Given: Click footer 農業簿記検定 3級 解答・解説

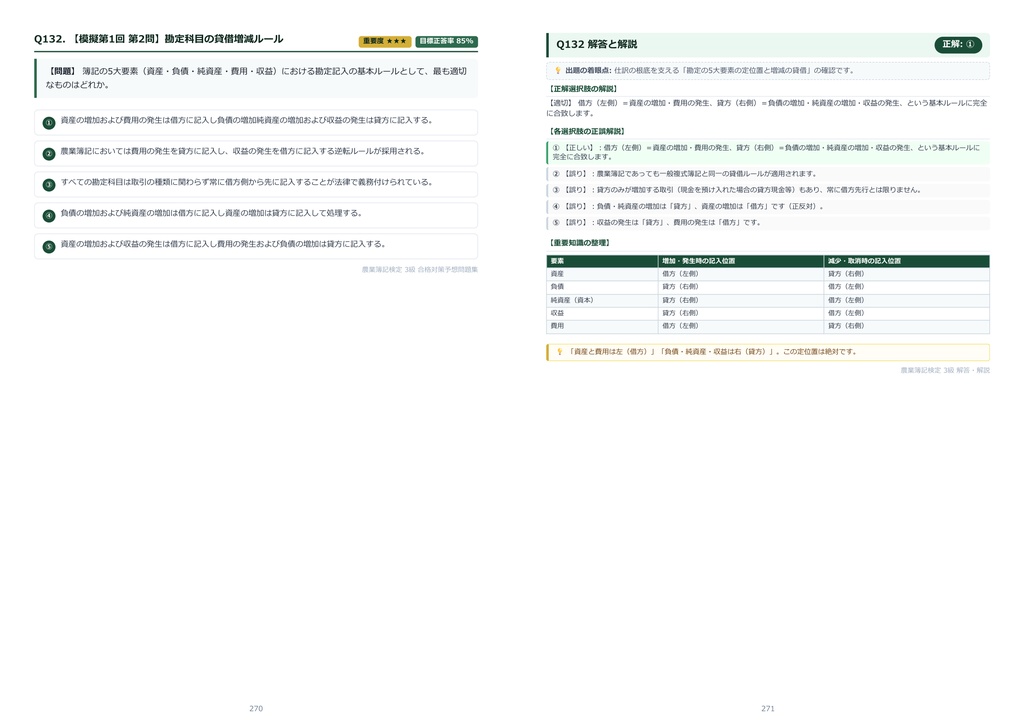Looking at the screenshot, I should pos(945,370).
